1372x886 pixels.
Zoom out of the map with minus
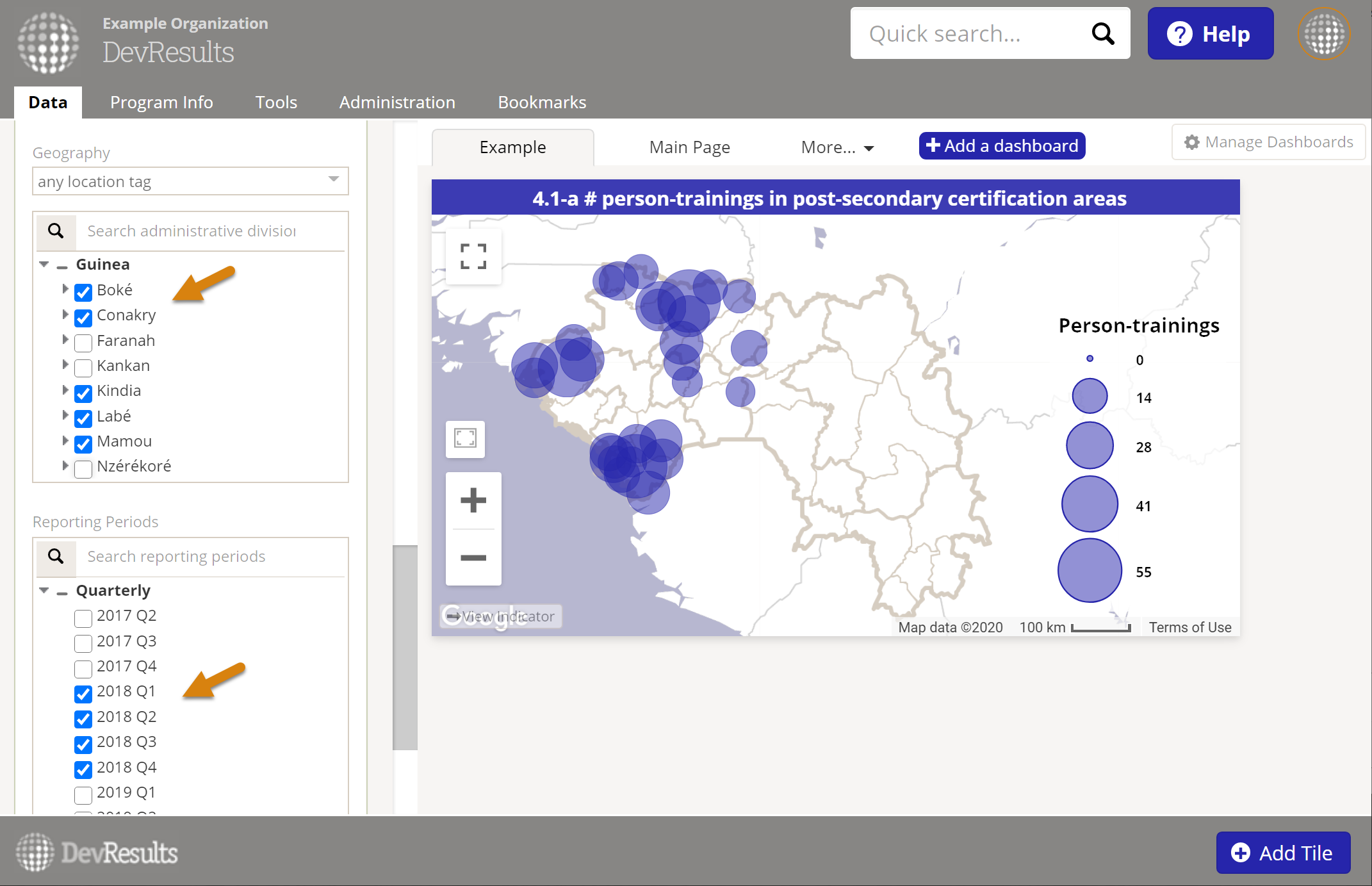click(x=473, y=557)
